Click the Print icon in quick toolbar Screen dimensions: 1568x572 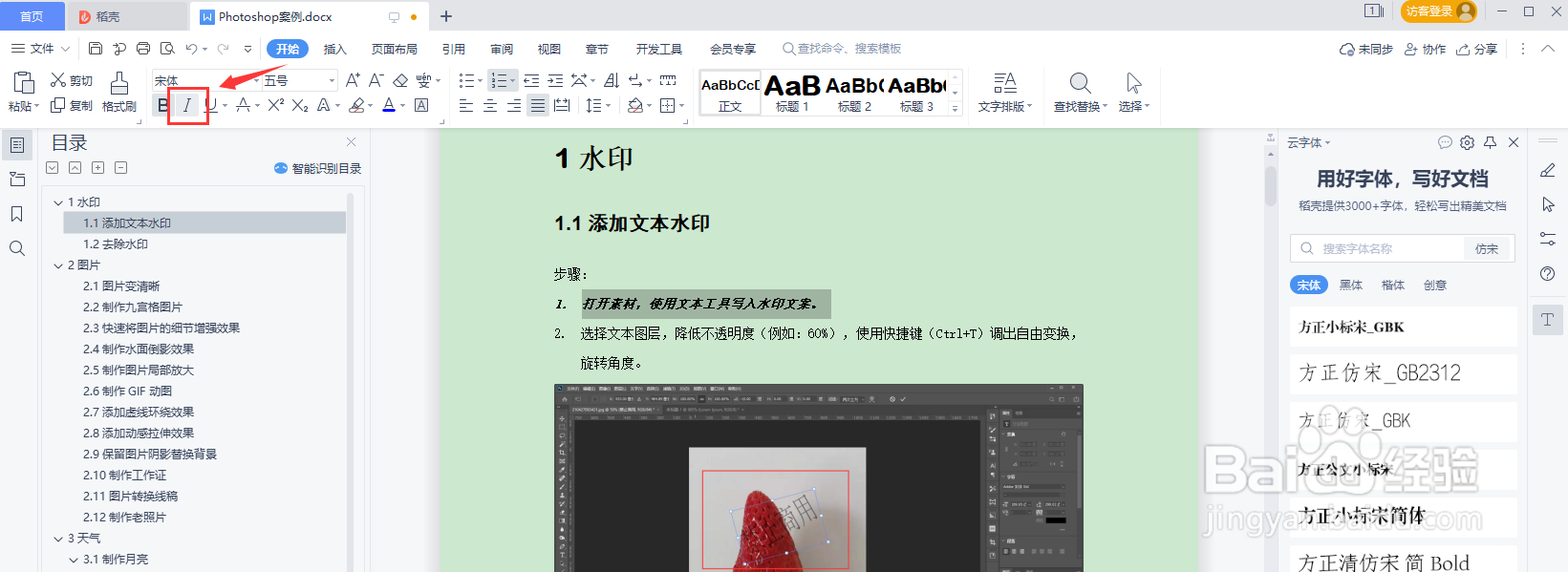point(143,49)
